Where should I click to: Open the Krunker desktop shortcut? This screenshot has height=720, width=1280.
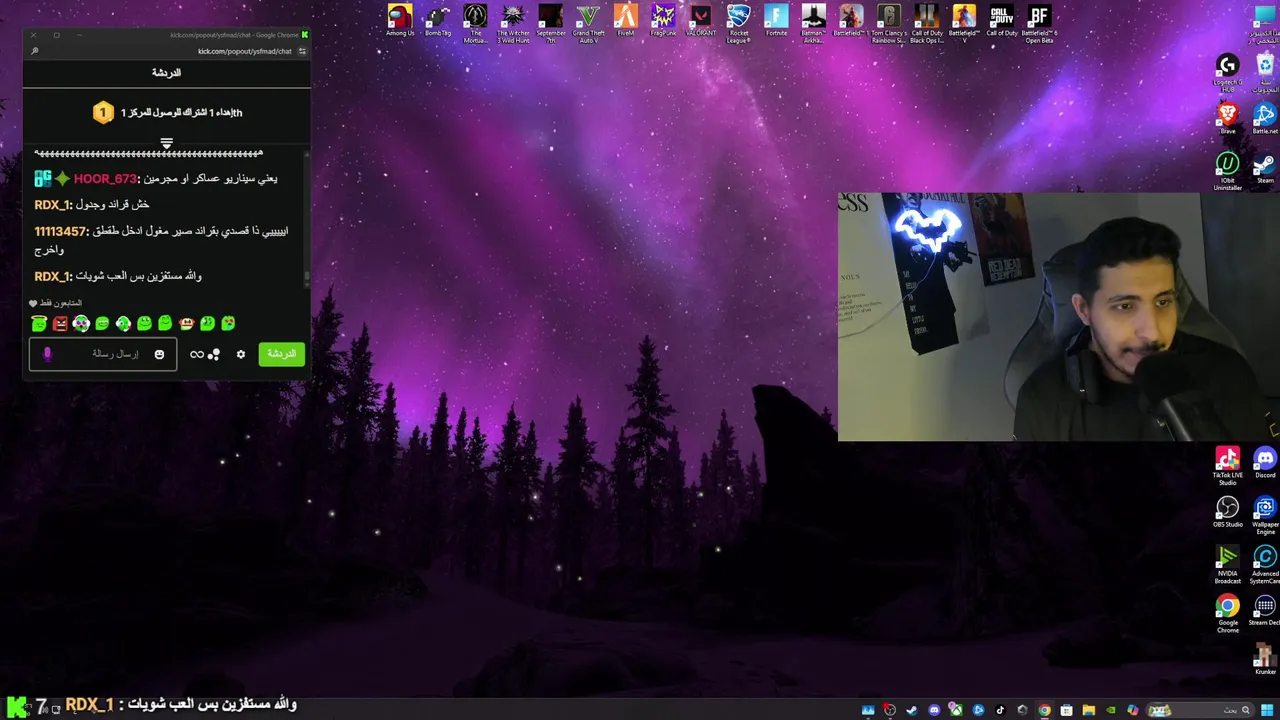[1265, 659]
